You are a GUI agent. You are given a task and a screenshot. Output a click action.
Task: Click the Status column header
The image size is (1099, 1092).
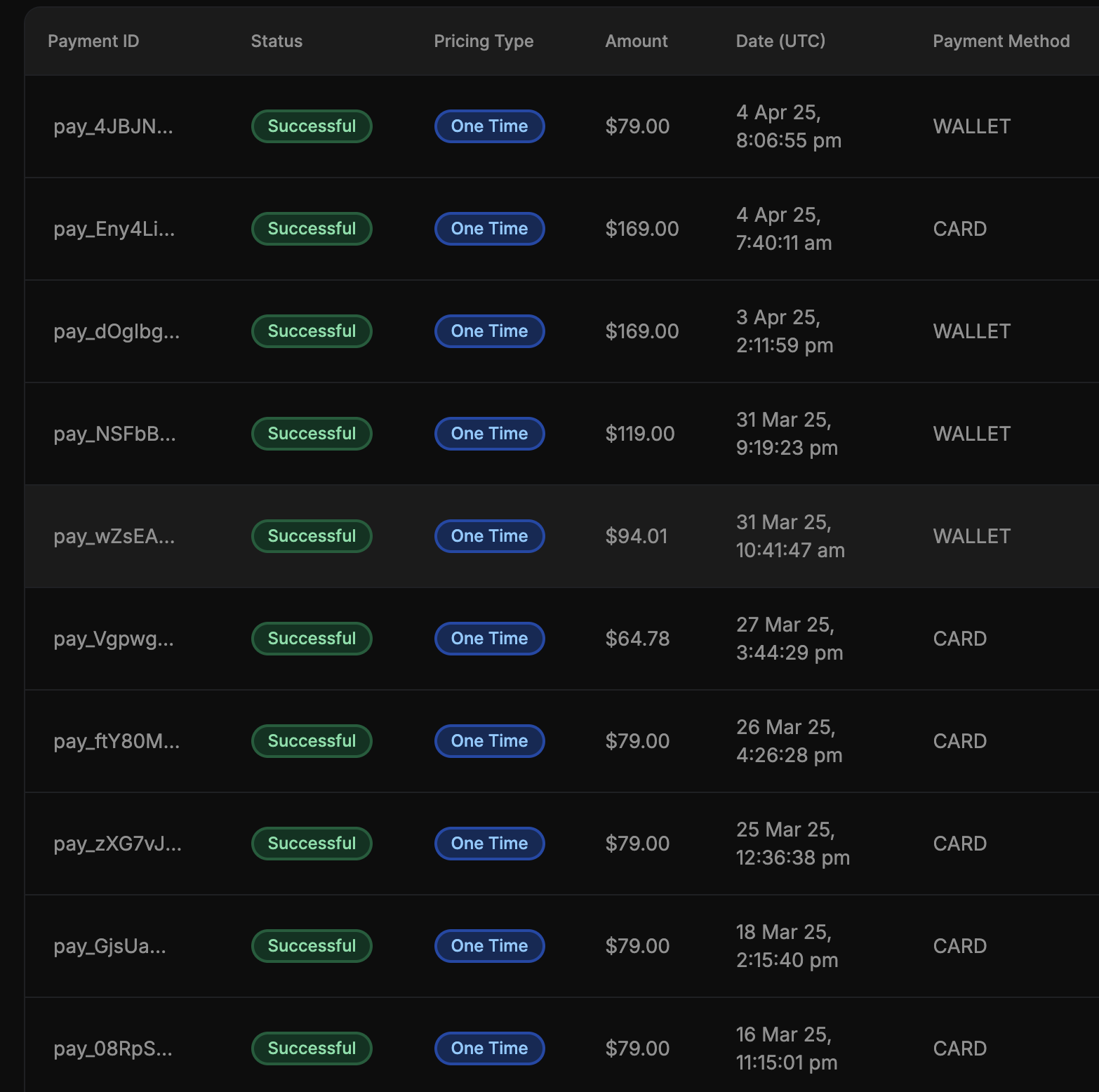click(x=277, y=41)
